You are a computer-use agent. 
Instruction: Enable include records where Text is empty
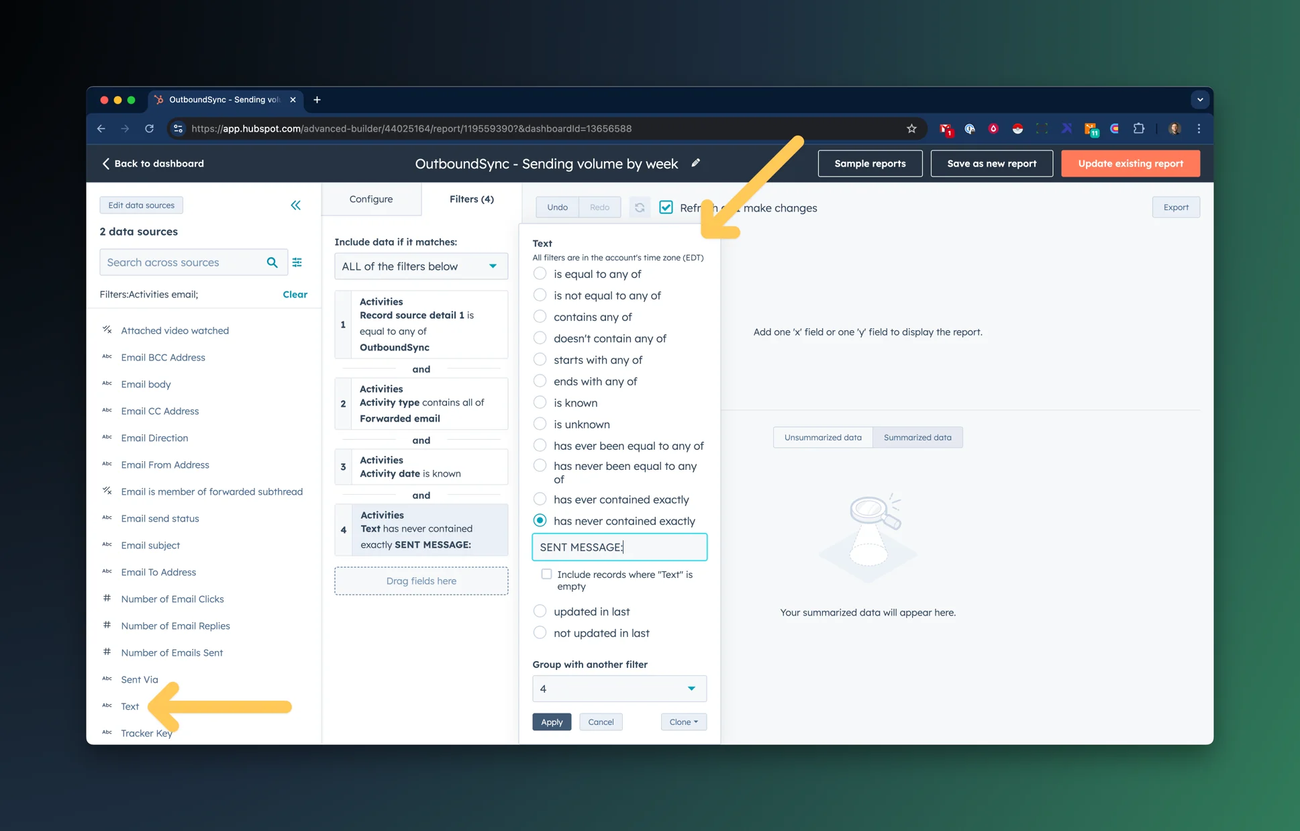point(545,574)
